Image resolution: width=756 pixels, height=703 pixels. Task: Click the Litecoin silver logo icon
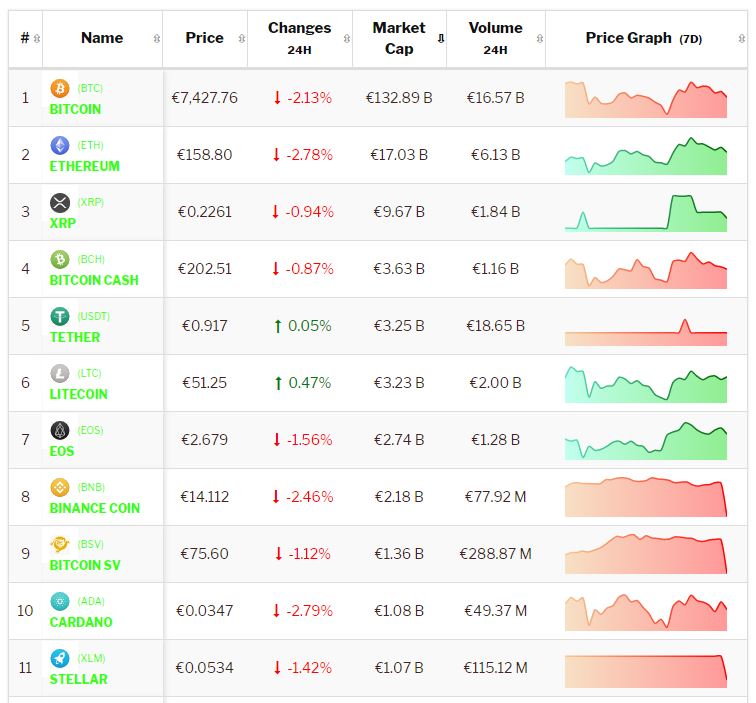click(x=60, y=374)
